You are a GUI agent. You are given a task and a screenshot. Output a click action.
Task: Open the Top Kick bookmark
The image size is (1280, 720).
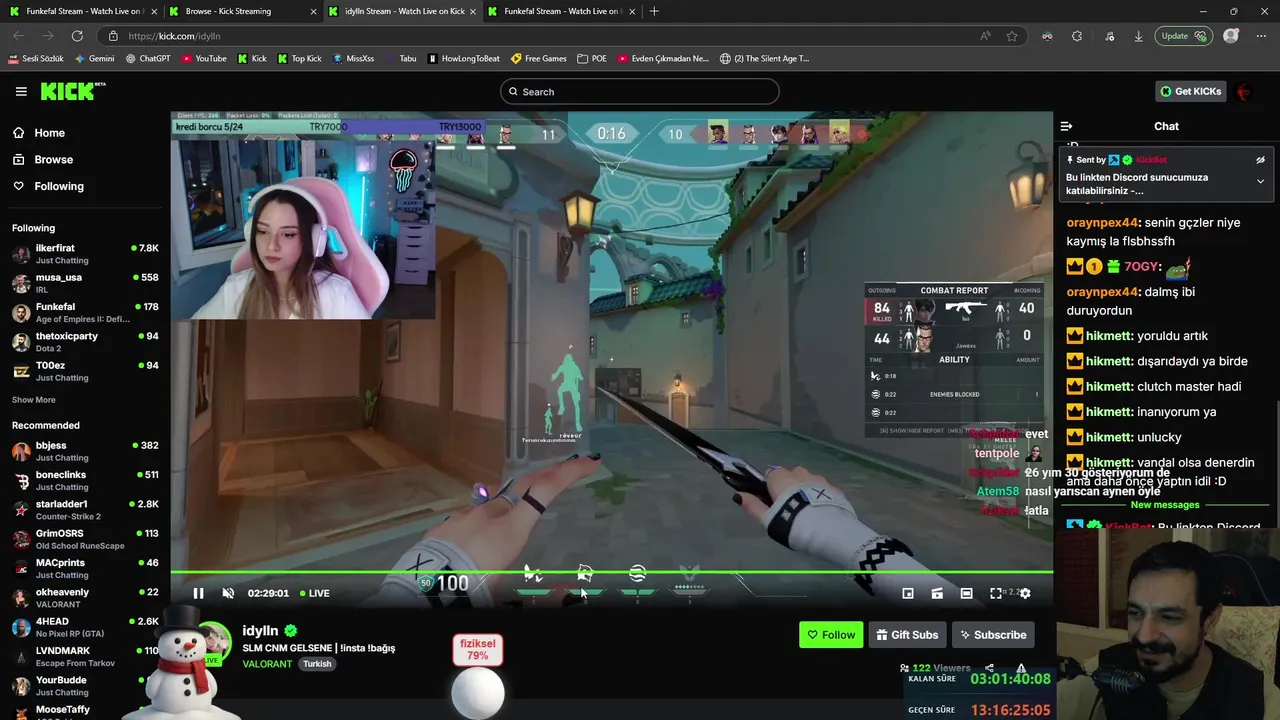(299, 58)
